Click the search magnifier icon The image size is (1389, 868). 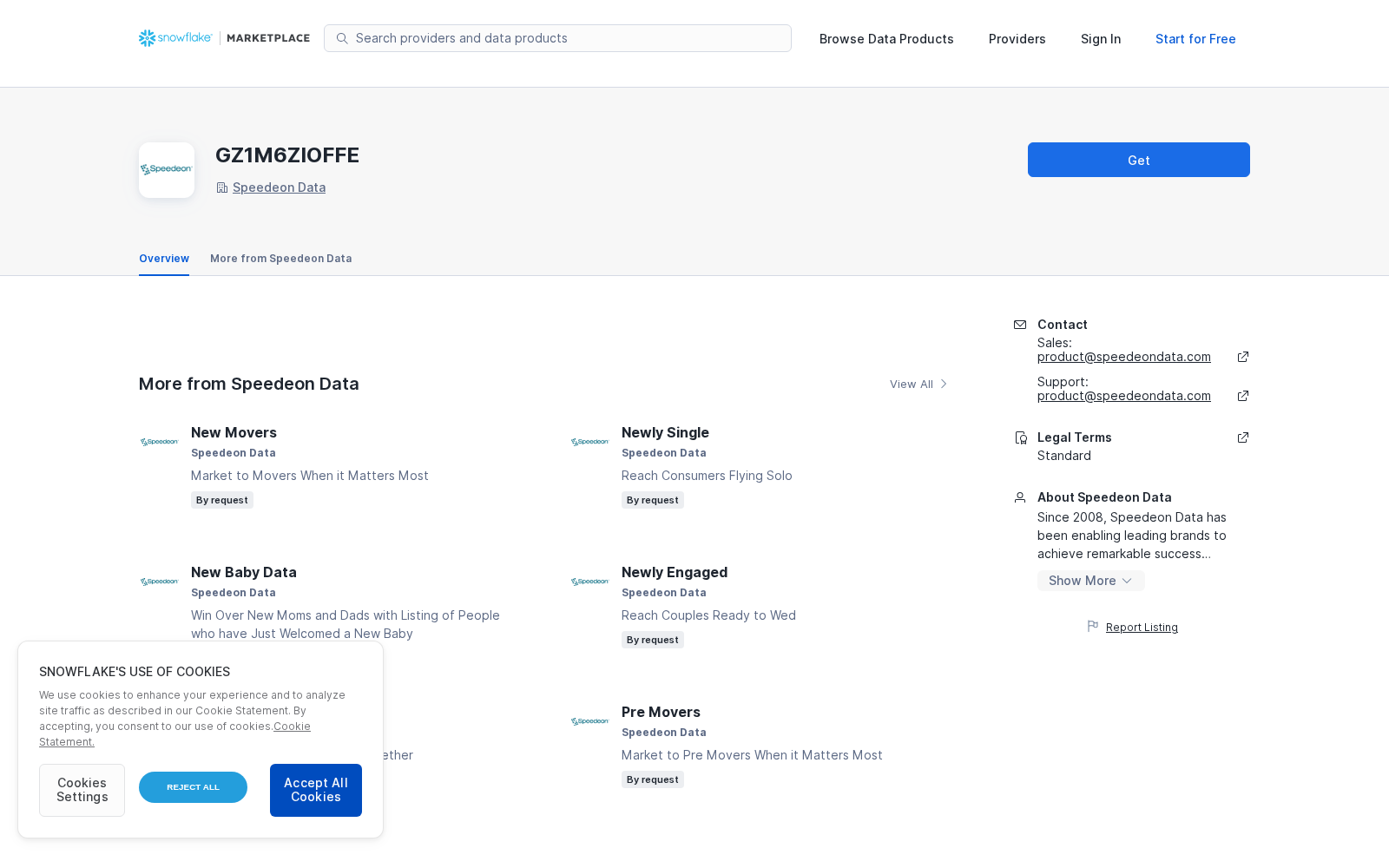[x=342, y=38]
